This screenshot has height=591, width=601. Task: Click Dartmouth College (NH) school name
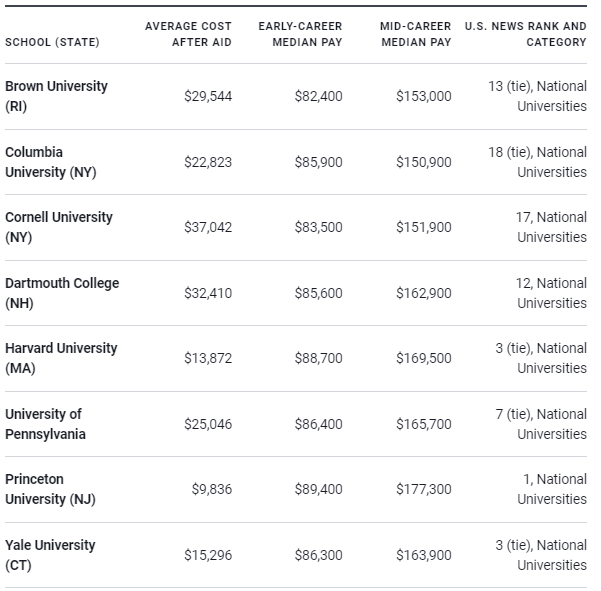tap(62, 293)
